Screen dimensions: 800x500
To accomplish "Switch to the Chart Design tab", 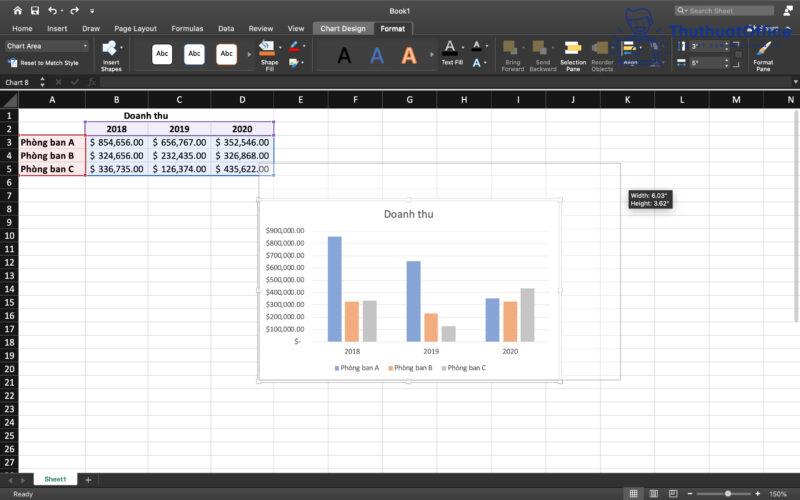I will click(x=343, y=29).
